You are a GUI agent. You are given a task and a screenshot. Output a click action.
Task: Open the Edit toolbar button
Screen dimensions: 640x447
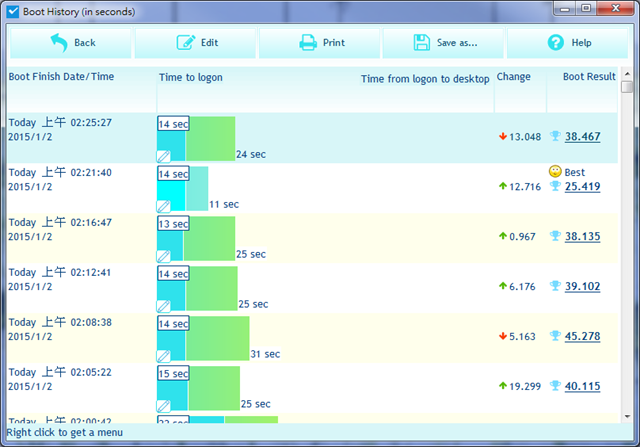(195, 43)
